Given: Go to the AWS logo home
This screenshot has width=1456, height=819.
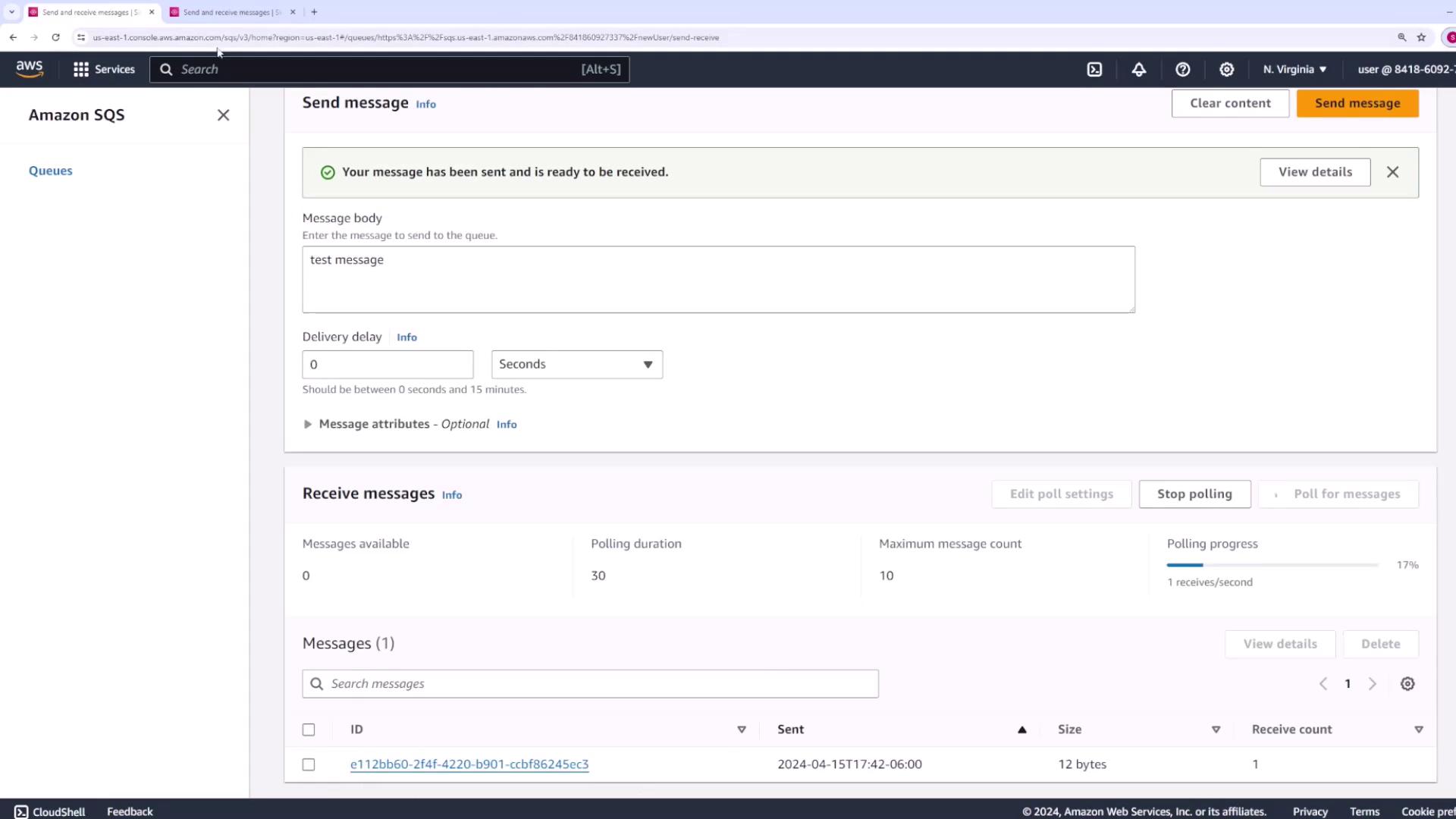Looking at the screenshot, I should point(30,69).
